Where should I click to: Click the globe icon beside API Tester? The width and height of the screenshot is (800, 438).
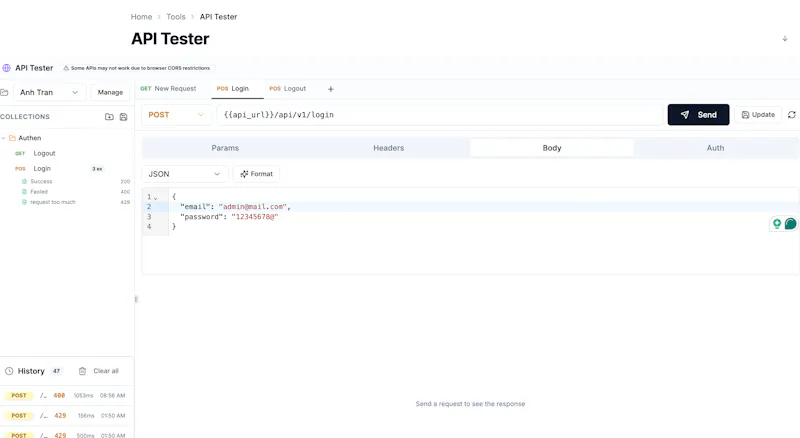click(7, 68)
